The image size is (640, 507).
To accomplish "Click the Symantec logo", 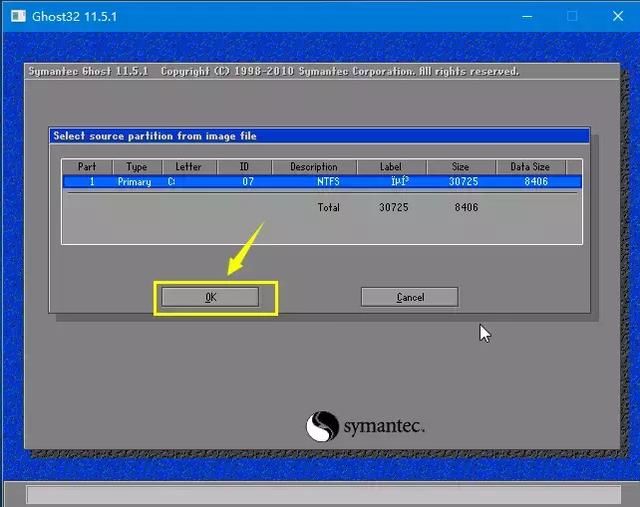I will [x=366, y=426].
